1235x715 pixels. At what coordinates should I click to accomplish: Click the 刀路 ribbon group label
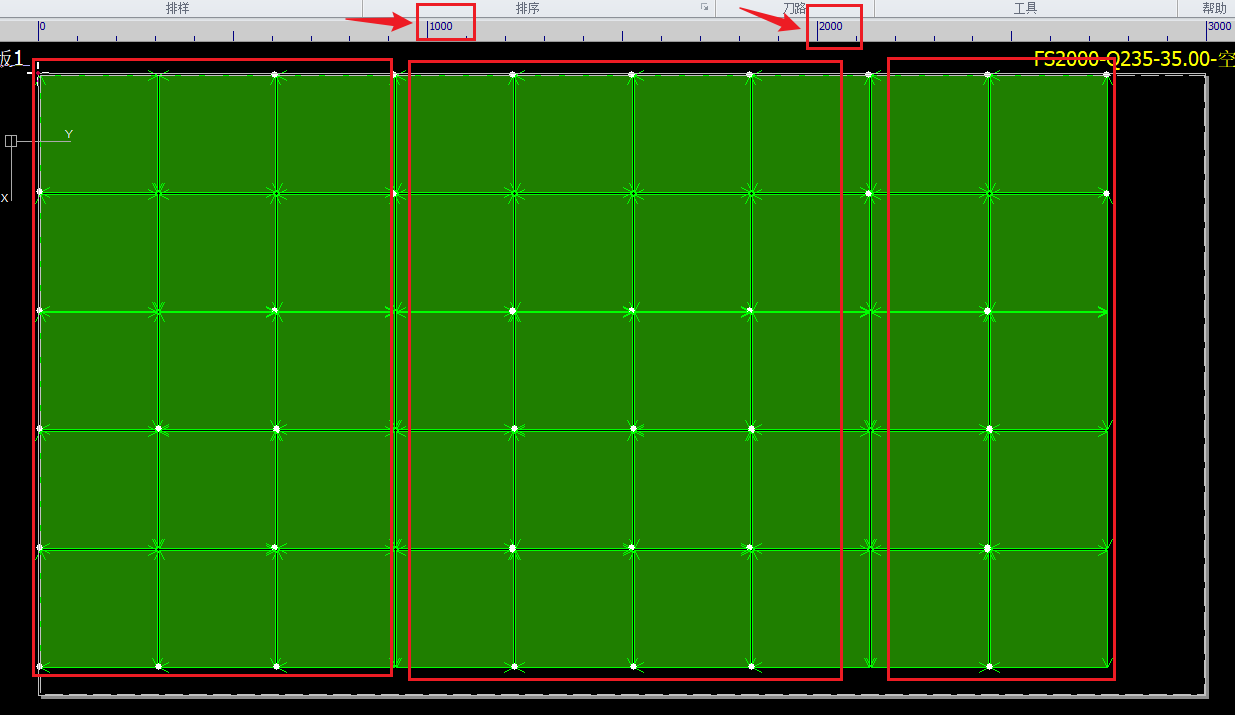tap(795, 8)
